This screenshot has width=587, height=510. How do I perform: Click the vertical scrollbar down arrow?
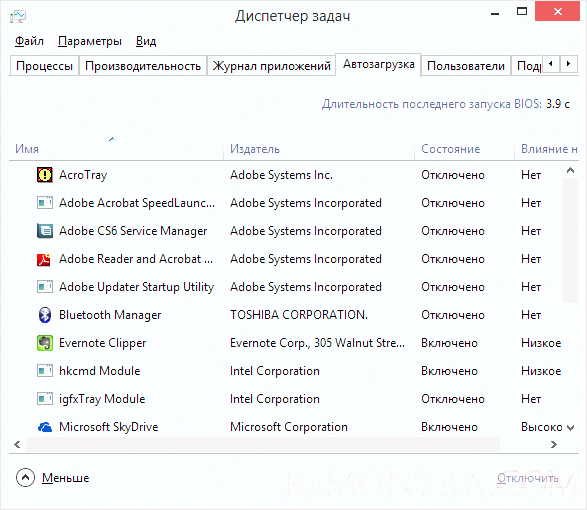pos(571,427)
